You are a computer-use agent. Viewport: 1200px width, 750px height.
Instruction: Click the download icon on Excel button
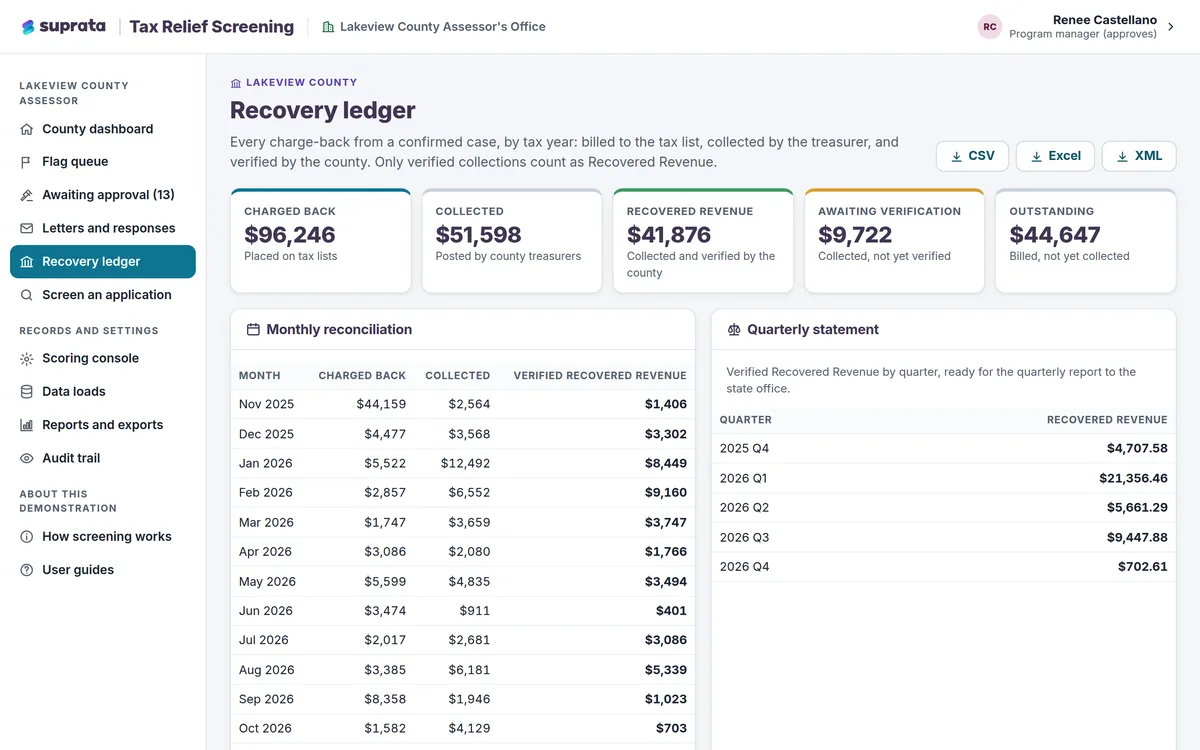point(1037,156)
